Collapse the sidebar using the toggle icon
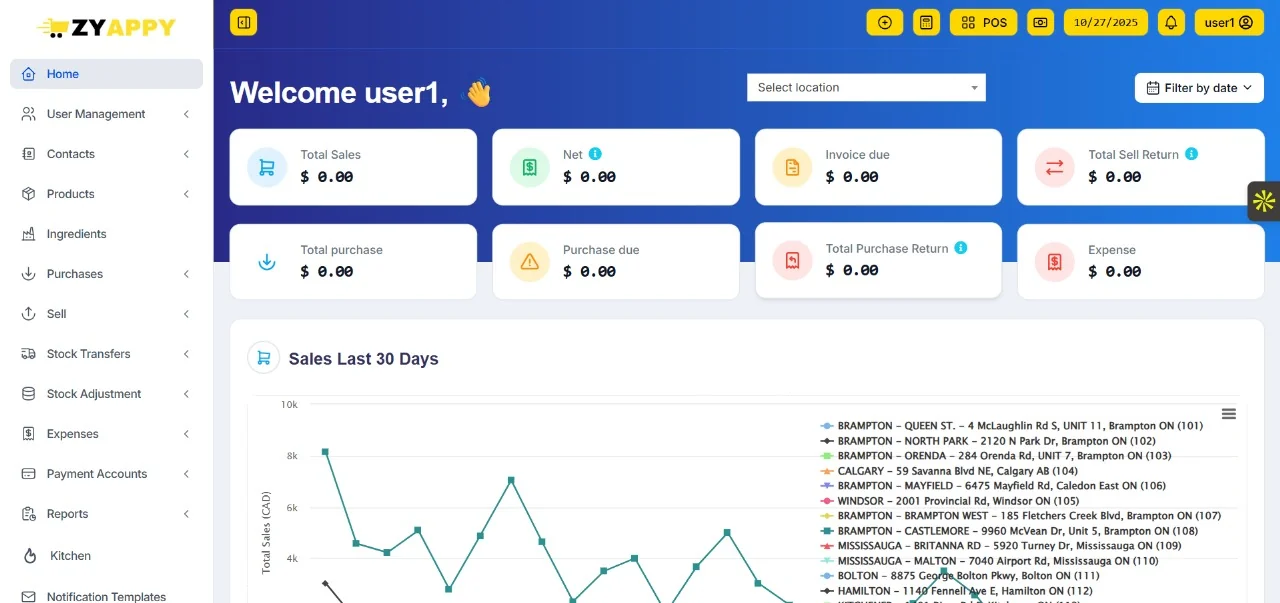This screenshot has height=603, width=1280. pos(243,21)
